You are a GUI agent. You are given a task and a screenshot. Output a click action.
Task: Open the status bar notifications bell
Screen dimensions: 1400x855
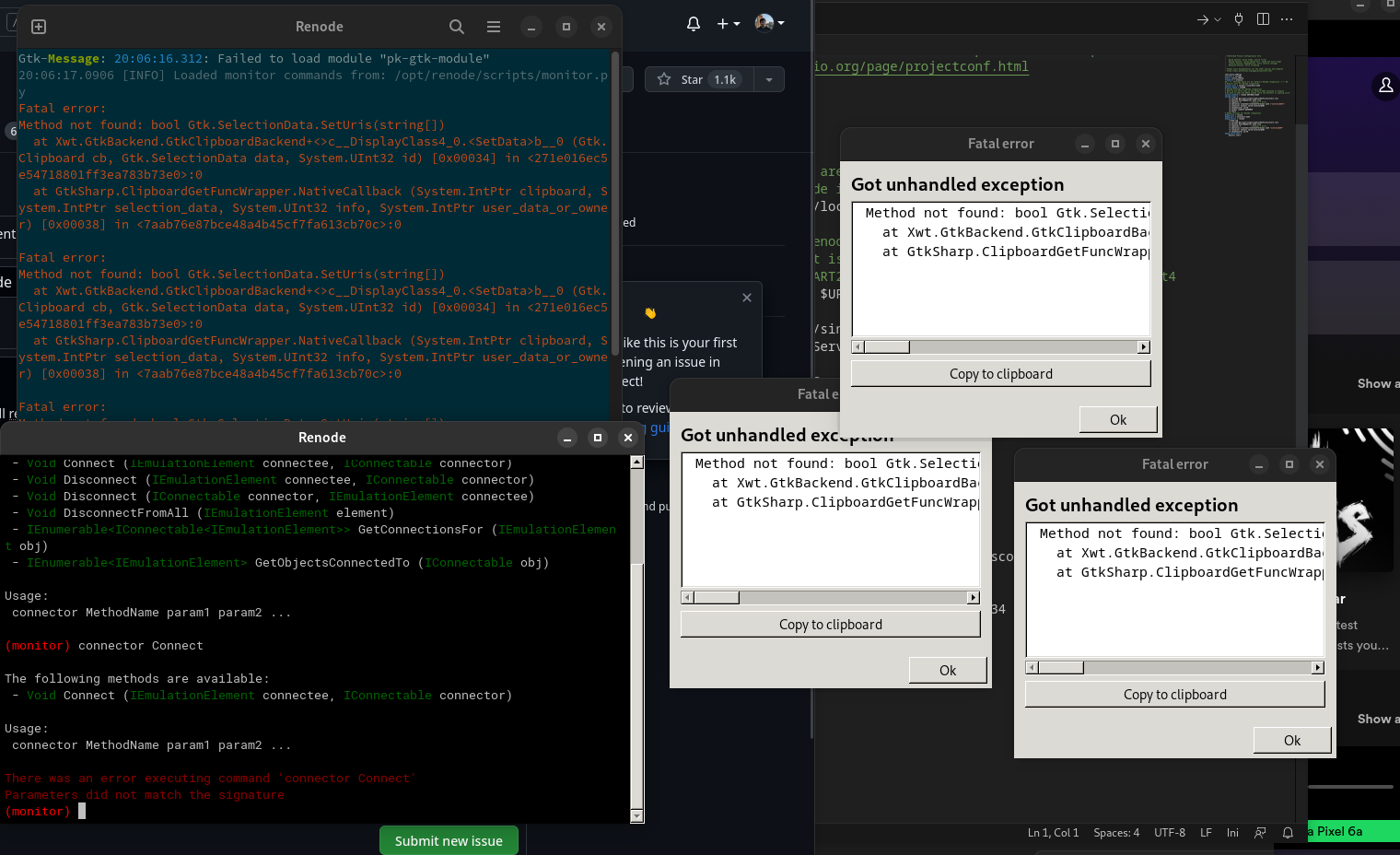pyautogui.click(x=1288, y=833)
